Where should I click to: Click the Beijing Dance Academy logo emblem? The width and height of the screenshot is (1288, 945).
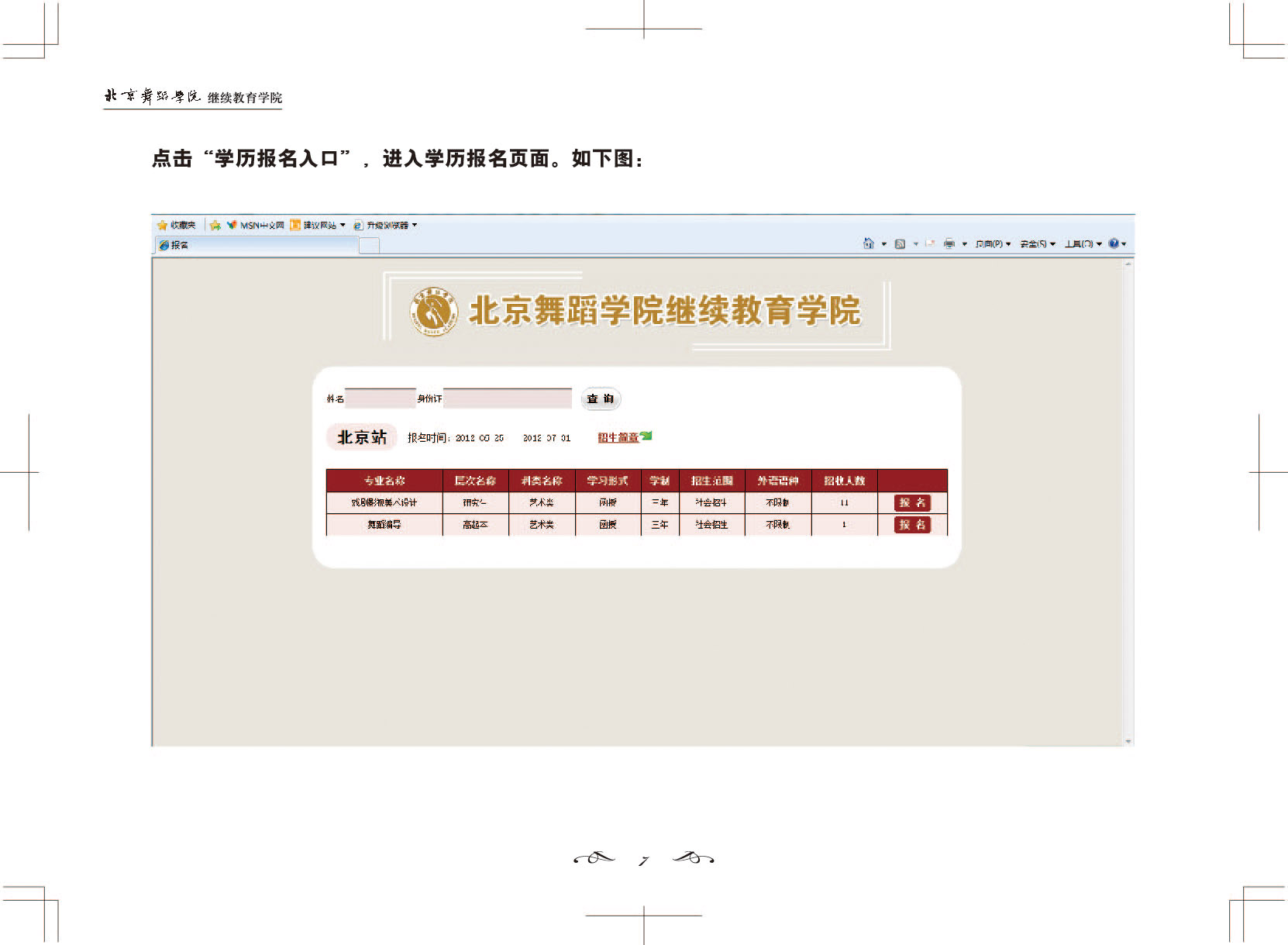coord(434,312)
